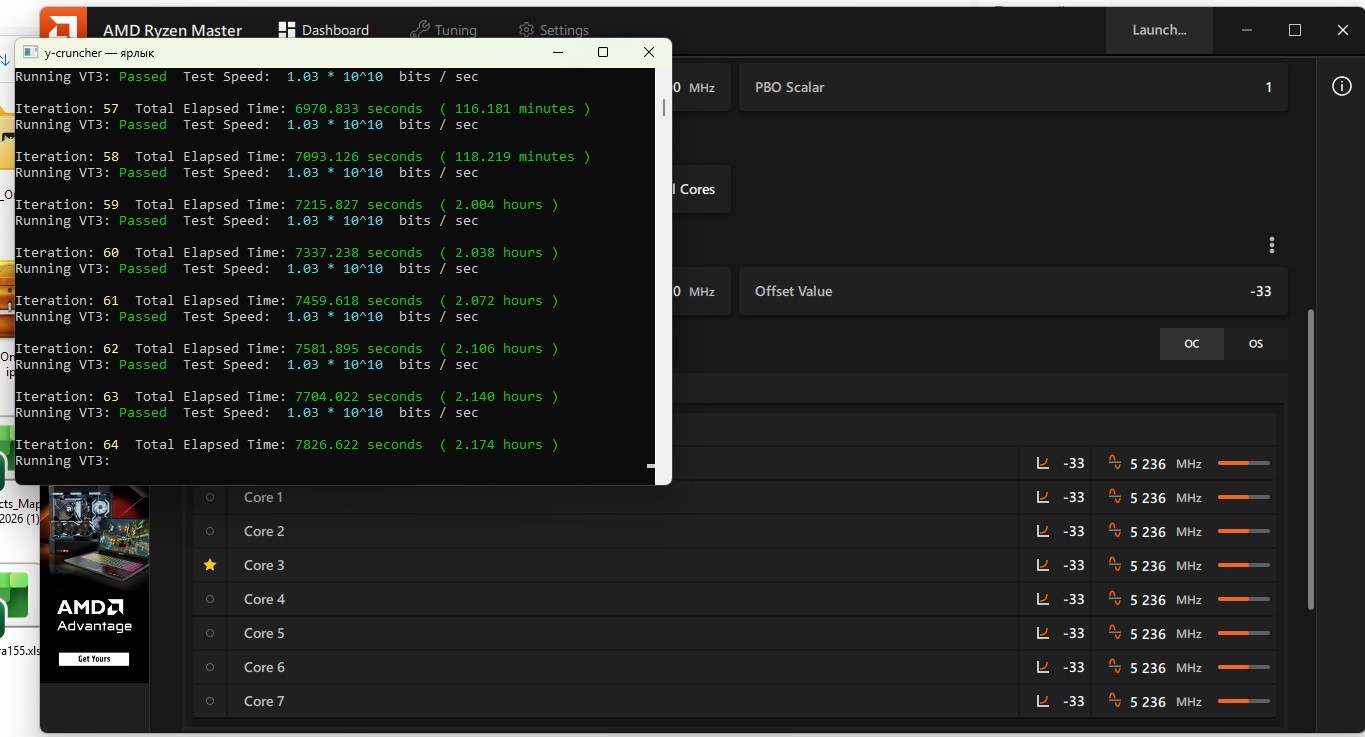Click the PBO Scalar value field
1365x737 pixels.
pyautogui.click(x=1013, y=87)
